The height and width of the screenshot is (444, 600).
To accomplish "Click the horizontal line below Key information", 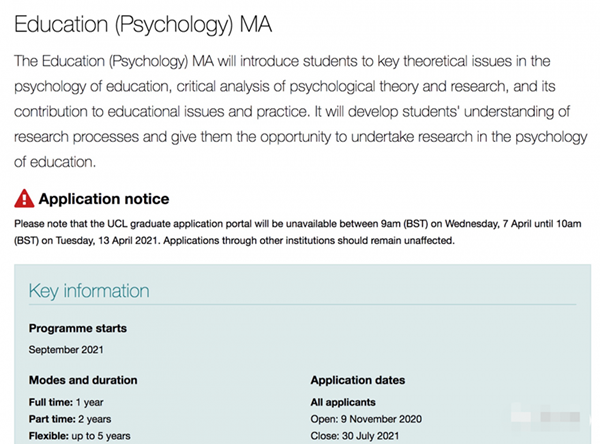I will tap(302, 305).
